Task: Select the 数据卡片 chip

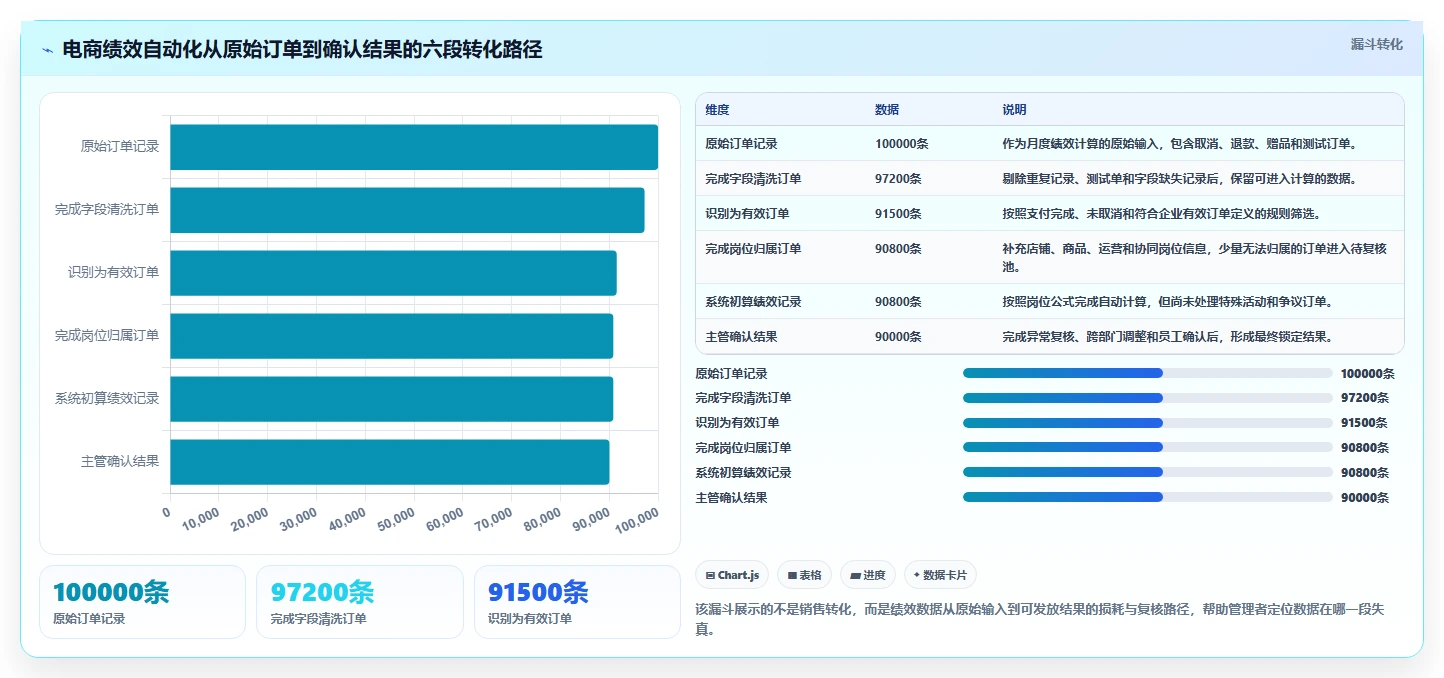Action: [x=940, y=575]
